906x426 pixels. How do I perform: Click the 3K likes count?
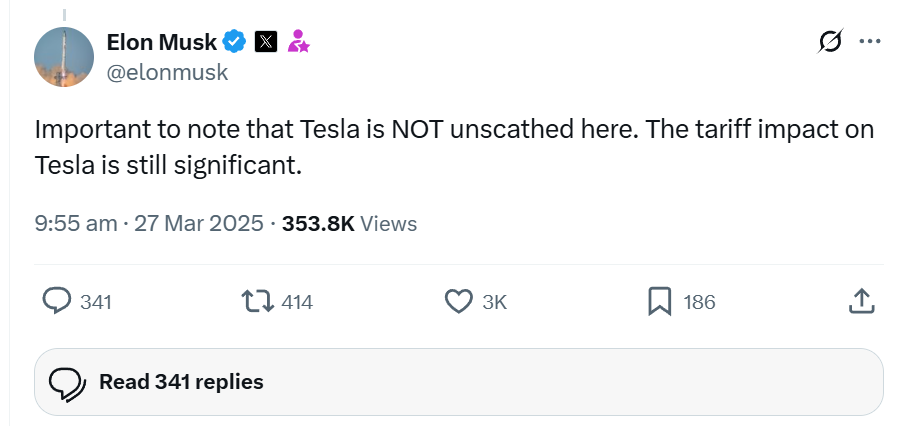click(495, 302)
